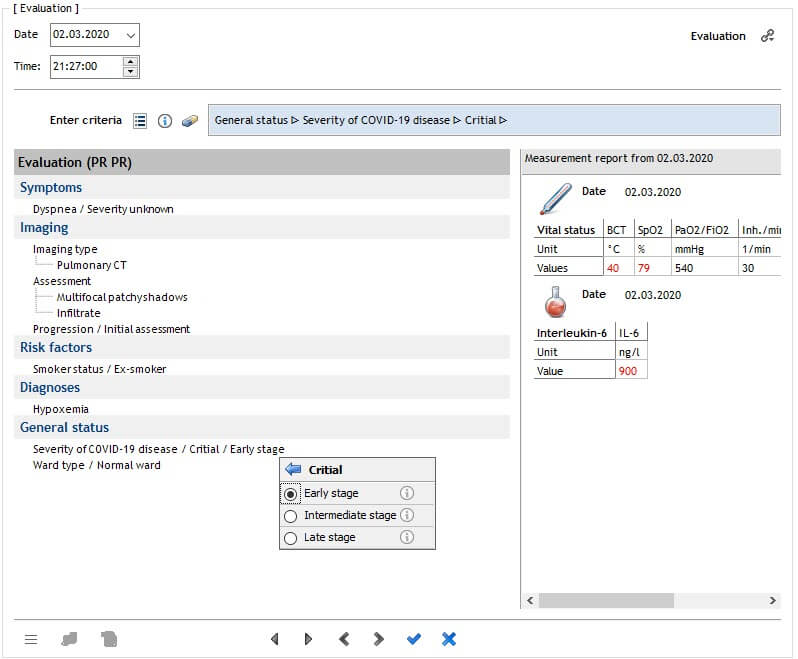Select the General status section header

(x=262, y=427)
